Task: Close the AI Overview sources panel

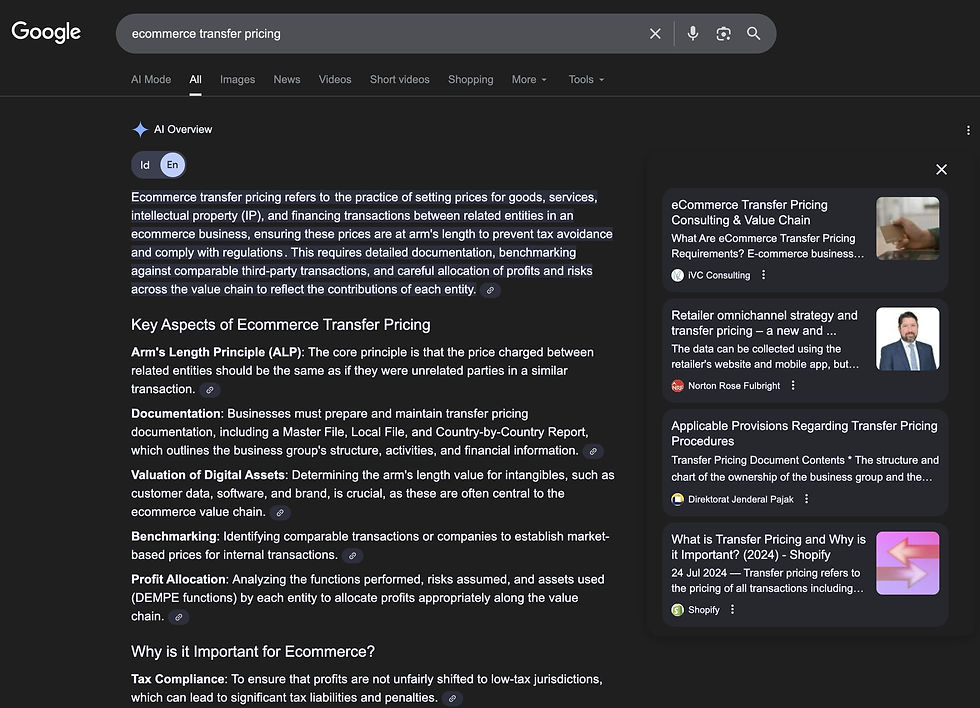Action: click(941, 169)
